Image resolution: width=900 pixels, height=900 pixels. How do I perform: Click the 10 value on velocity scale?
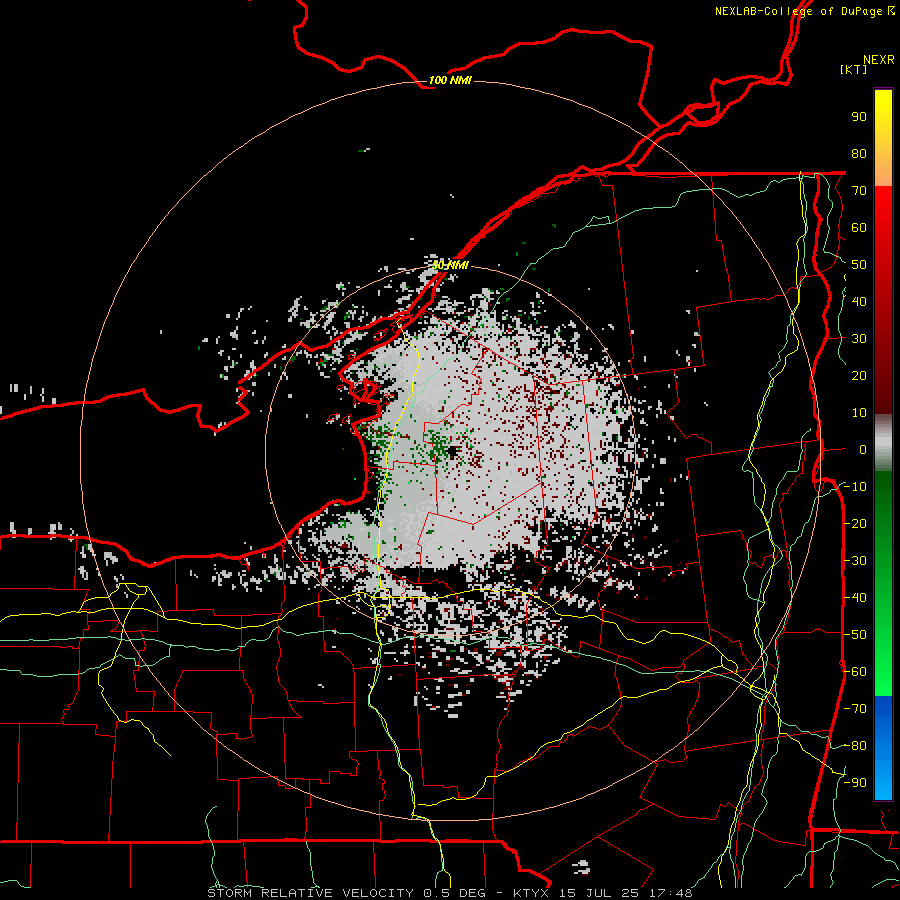click(x=859, y=413)
